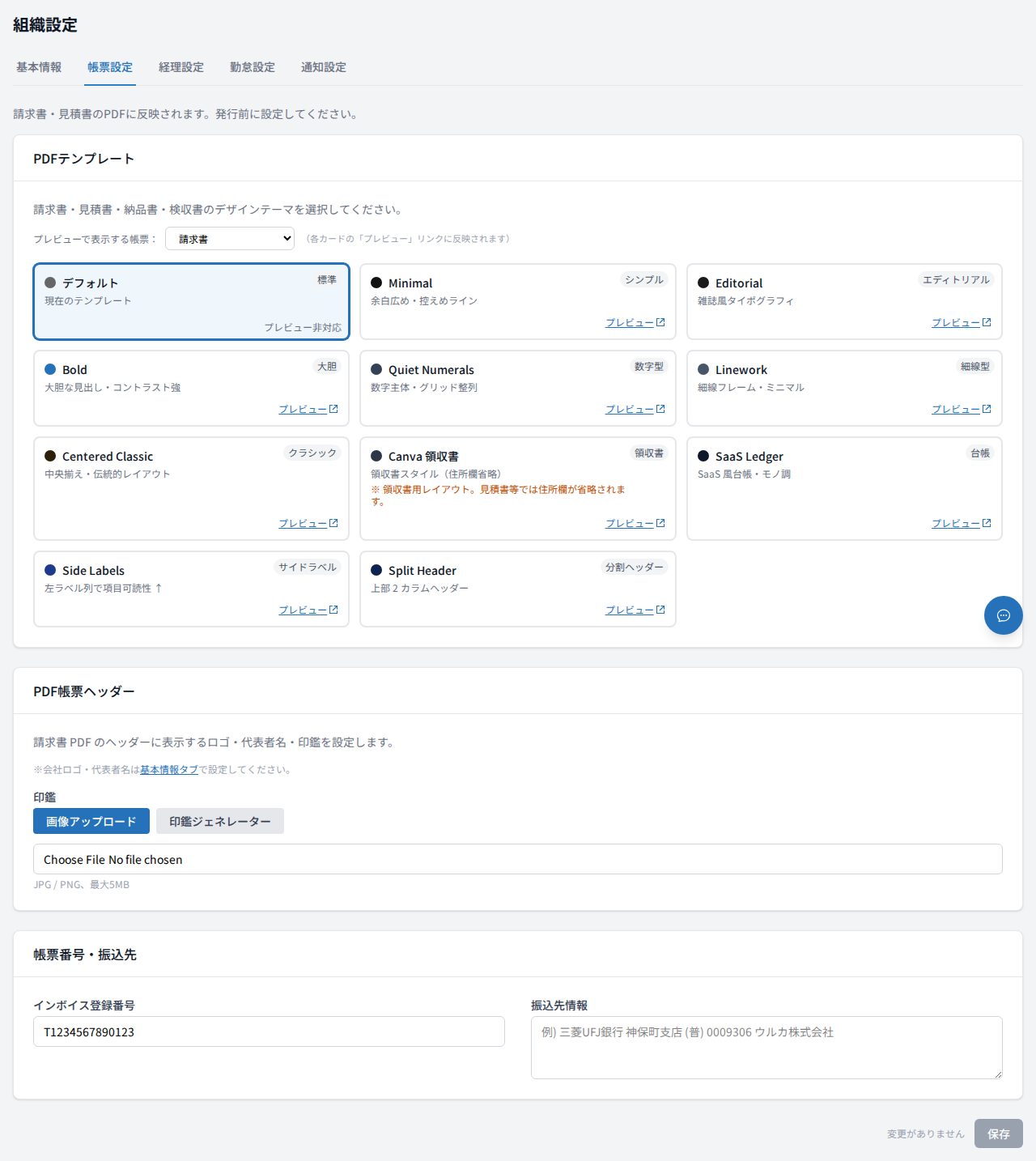This screenshot has width=1036, height=1161.
Task: Click the Centered Classic dark brown dot
Action: [x=50, y=456]
